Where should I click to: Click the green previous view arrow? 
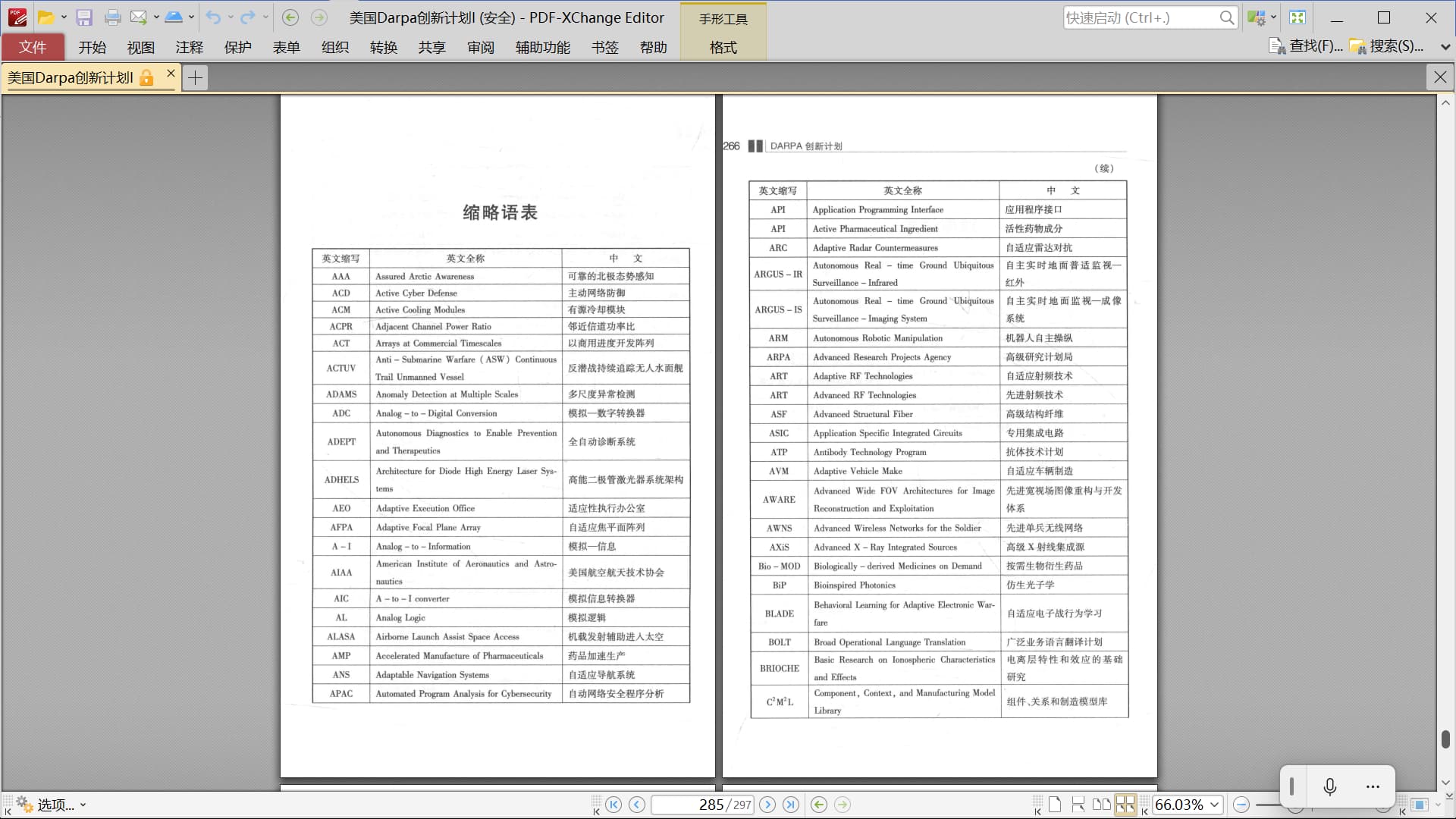[x=818, y=805]
